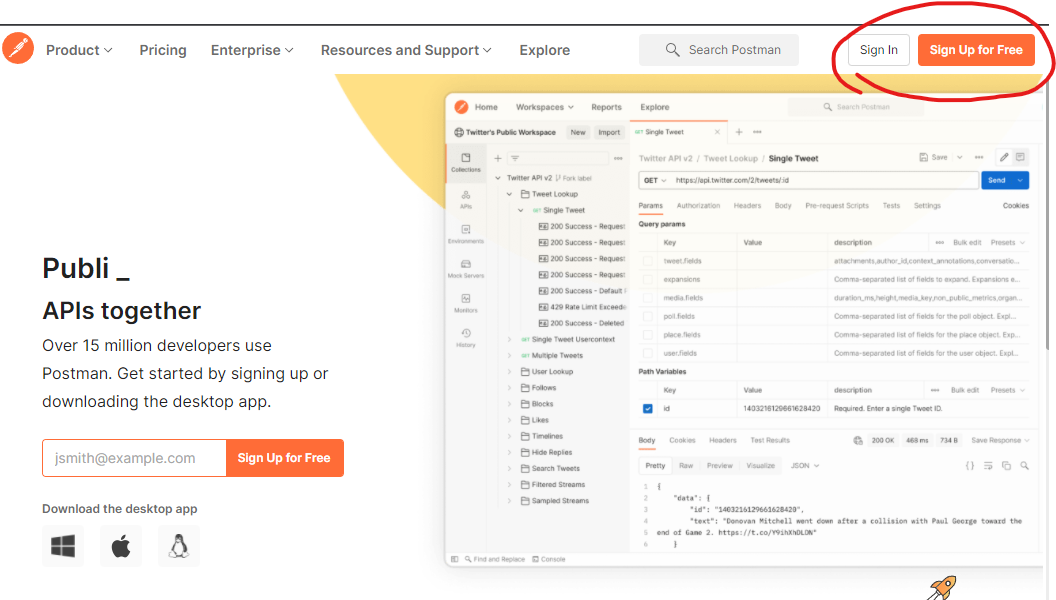Click the curly braces beautify icon in the response
Screen dimensions: 1056x600
pyautogui.click(x=970, y=465)
